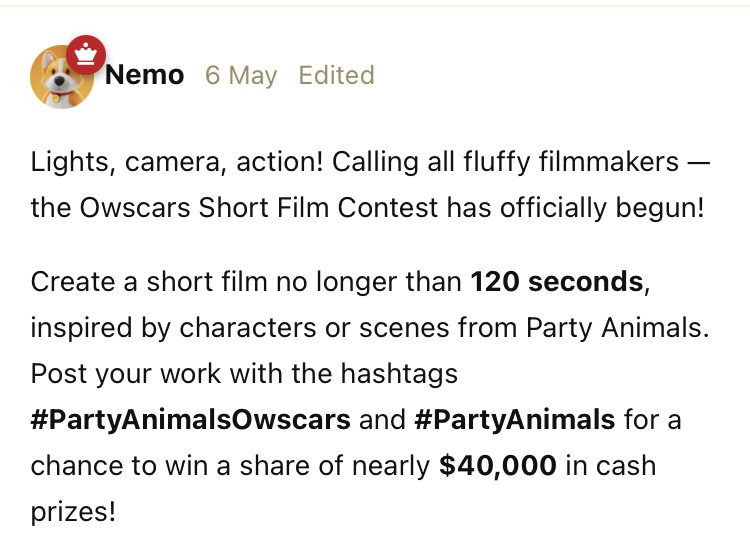
Task: Click the final word prizes!
Action: click(73, 512)
